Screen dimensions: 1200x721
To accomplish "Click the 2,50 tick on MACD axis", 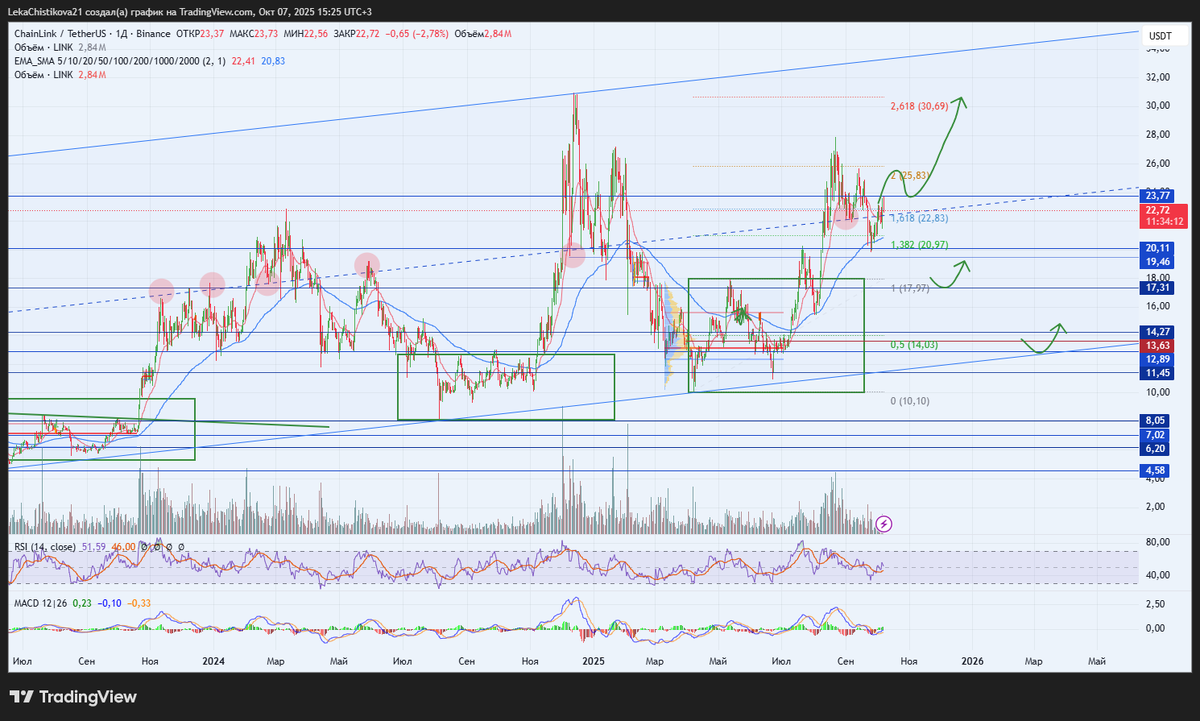I will click(1155, 604).
